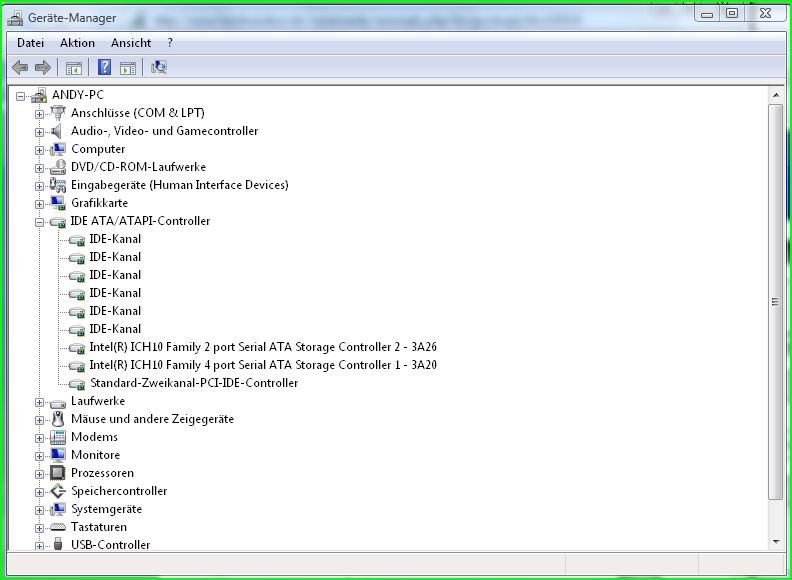This screenshot has width=792, height=580.
Task: Collapse the IDE ATA/ATAPI-Controller node
Action: pos(39,222)
